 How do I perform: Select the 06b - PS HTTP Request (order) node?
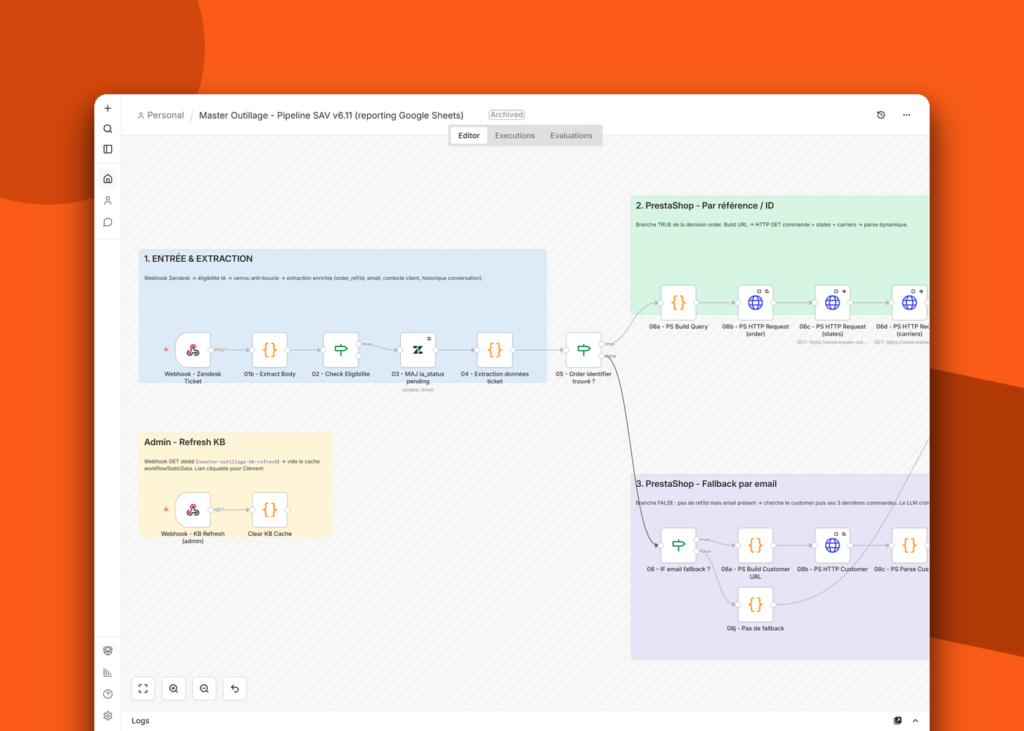[756, 302]
